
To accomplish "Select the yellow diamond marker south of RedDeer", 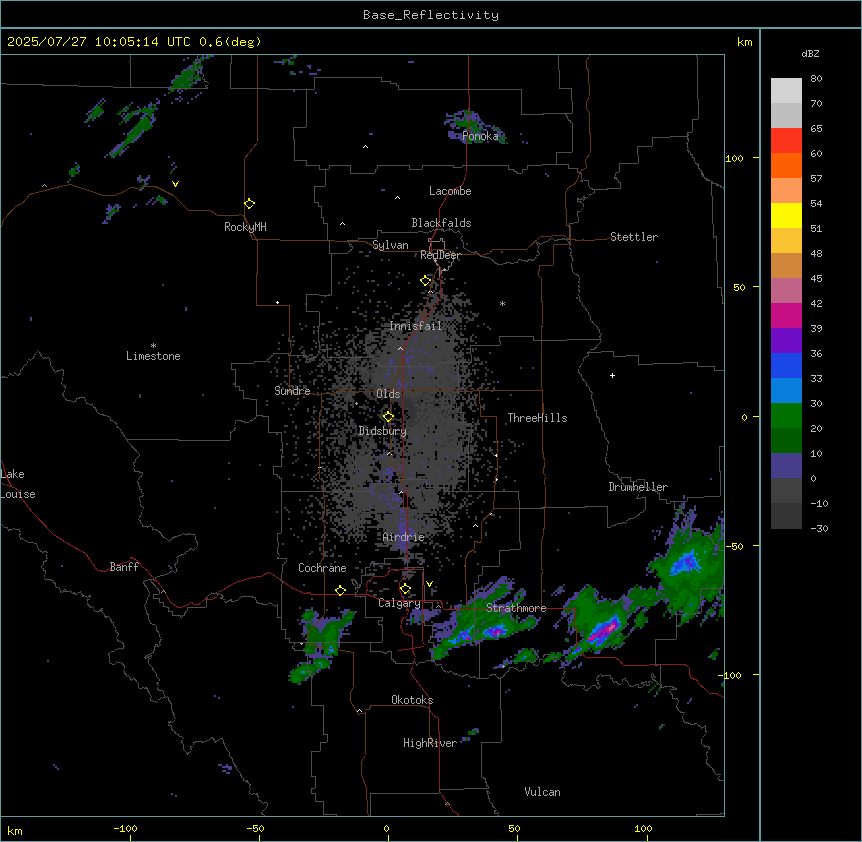I will 425,280.
